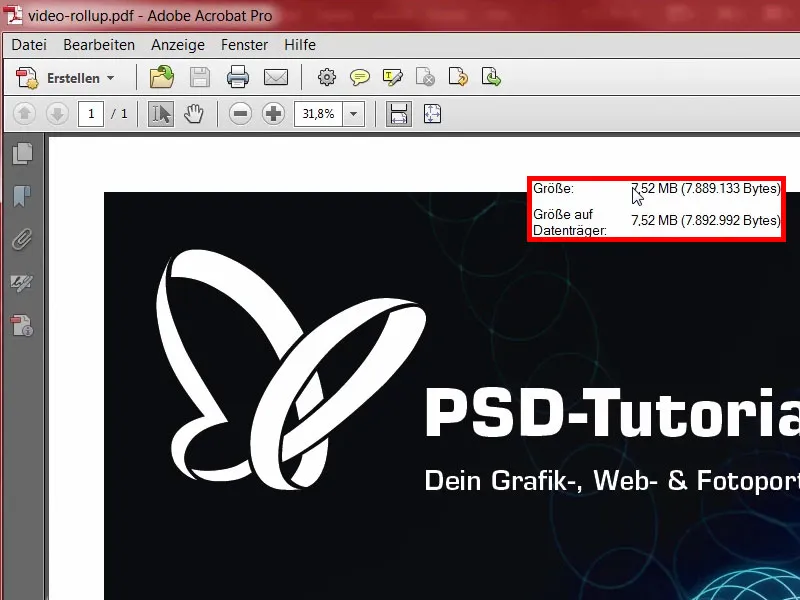
Task: Open the Fenster menu
Action: [x=244, y=45]
